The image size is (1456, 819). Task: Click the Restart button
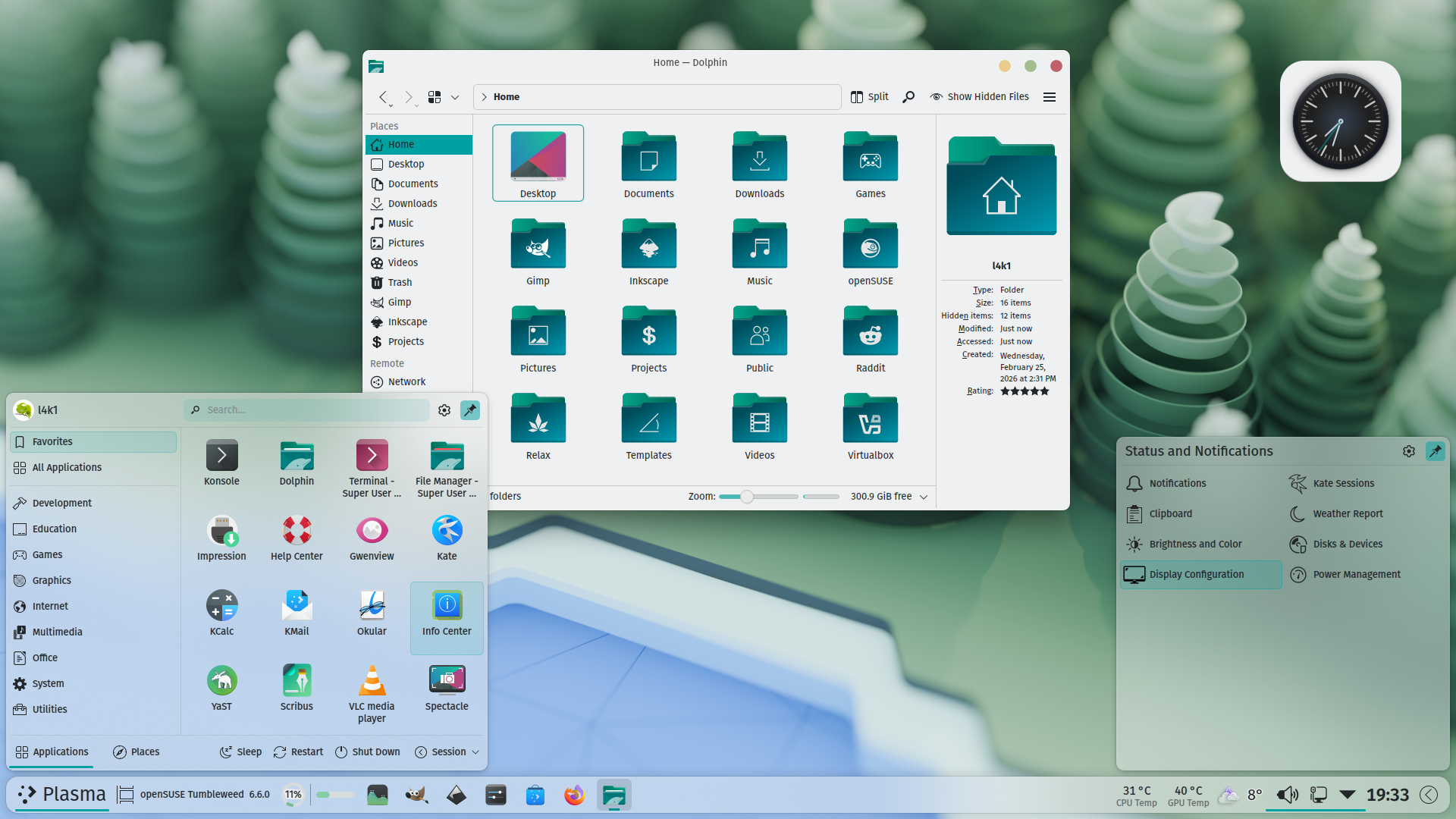pyautogui.click(x=298, y=752)
